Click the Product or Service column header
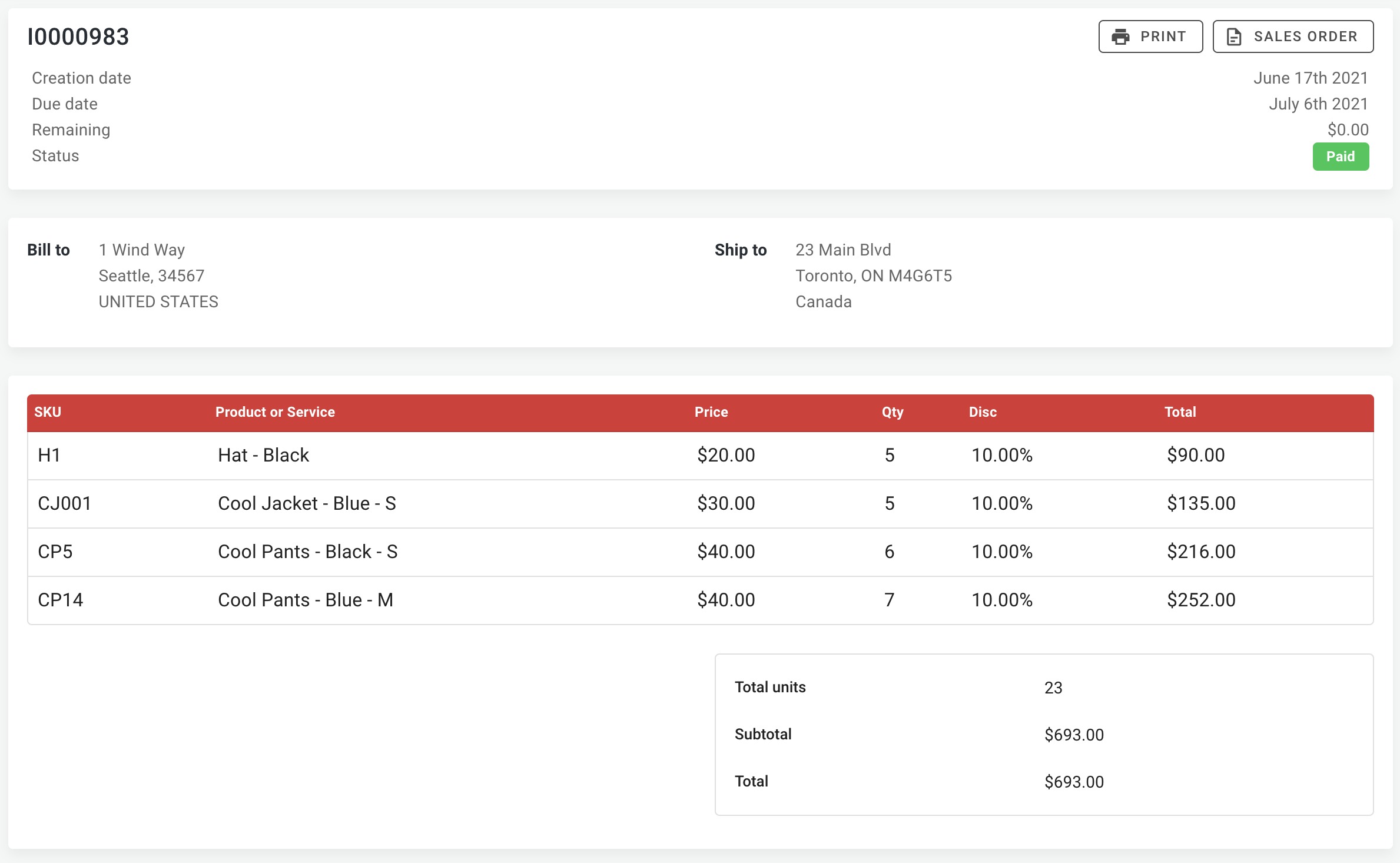The height and width of the screenshot is (863, 1400). click(275, 412)
